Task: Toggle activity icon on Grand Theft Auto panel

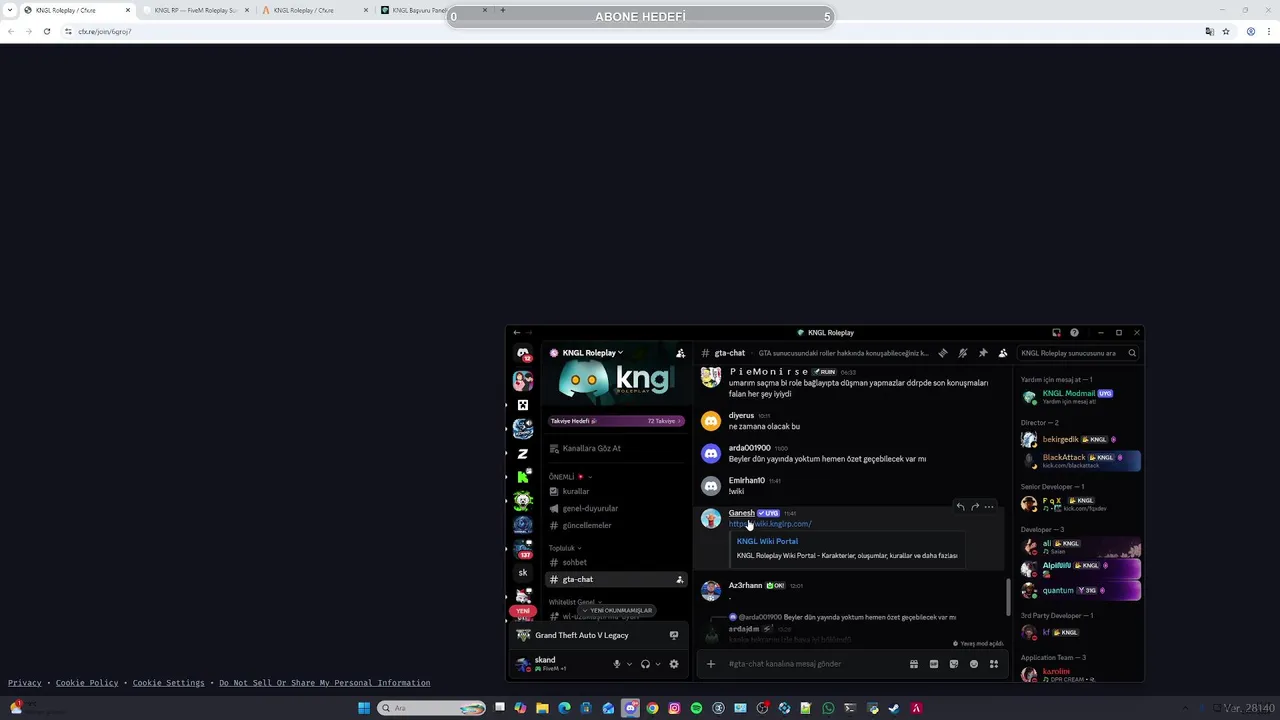Action: [674, 635]
